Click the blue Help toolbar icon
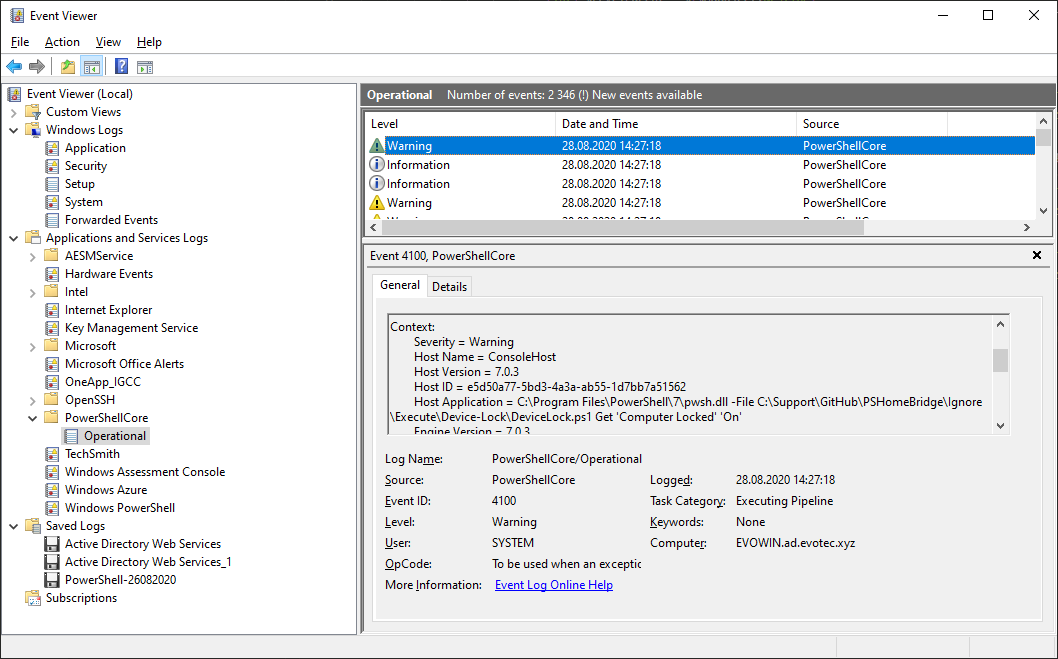The image size is (1058, 659). (x=121, y=67)
